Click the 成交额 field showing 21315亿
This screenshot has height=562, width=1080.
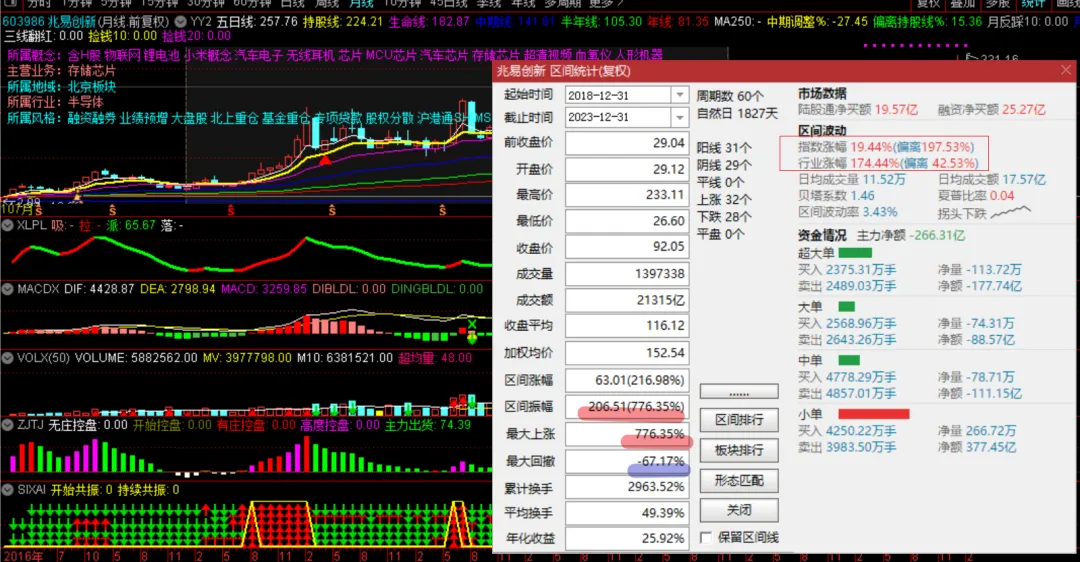click(627, 300)
